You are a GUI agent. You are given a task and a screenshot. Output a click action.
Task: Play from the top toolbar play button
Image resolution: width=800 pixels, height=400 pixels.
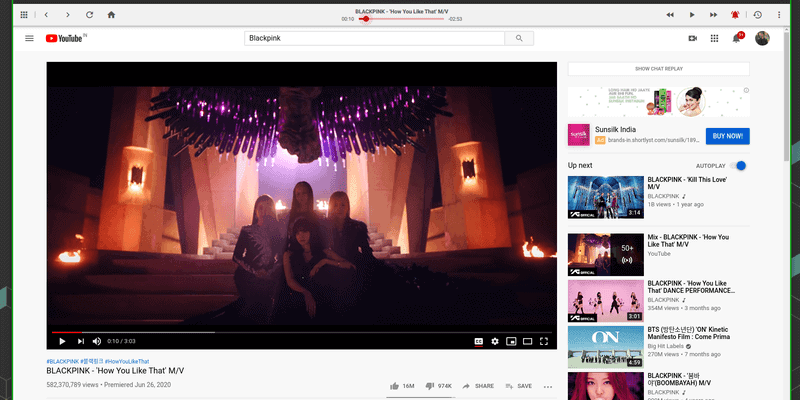coord(692,15)
